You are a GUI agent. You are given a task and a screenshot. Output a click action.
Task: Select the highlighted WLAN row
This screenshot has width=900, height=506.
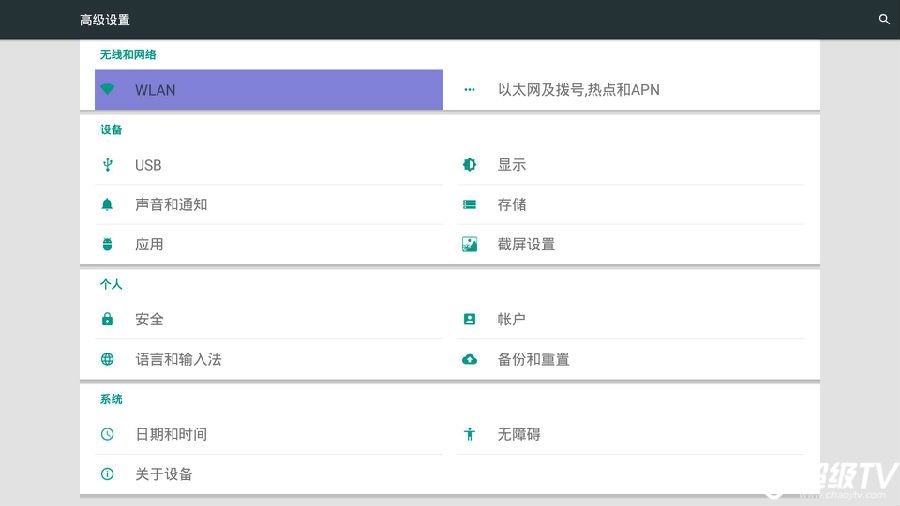click(269, 89)
